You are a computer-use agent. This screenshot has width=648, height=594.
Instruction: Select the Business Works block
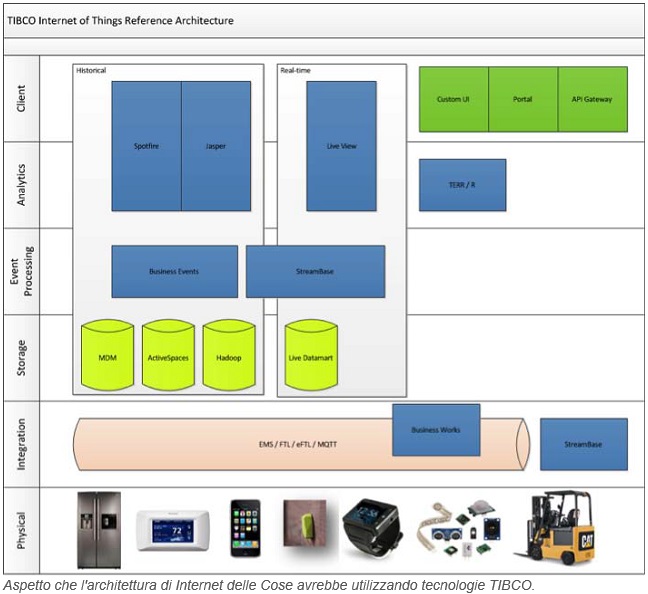tap(436, 430)
